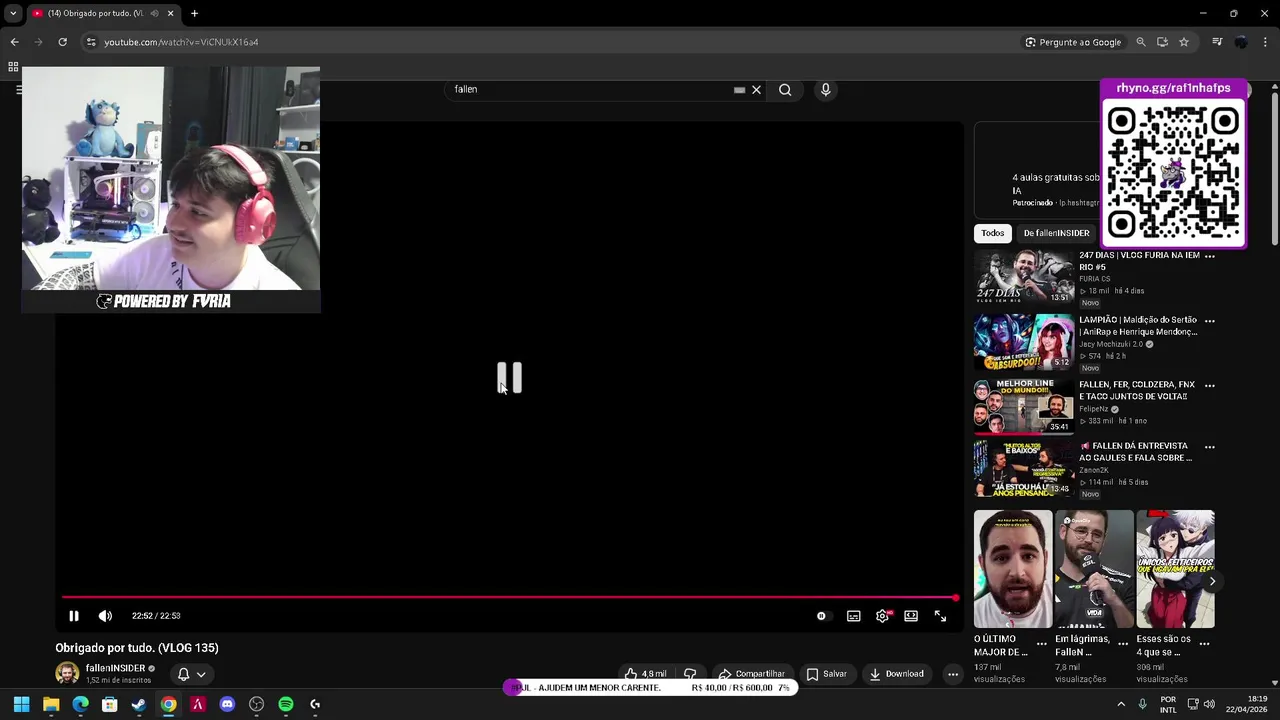
Task: Launch Steam from the taskbar
Action: click(x=139, y=704)
